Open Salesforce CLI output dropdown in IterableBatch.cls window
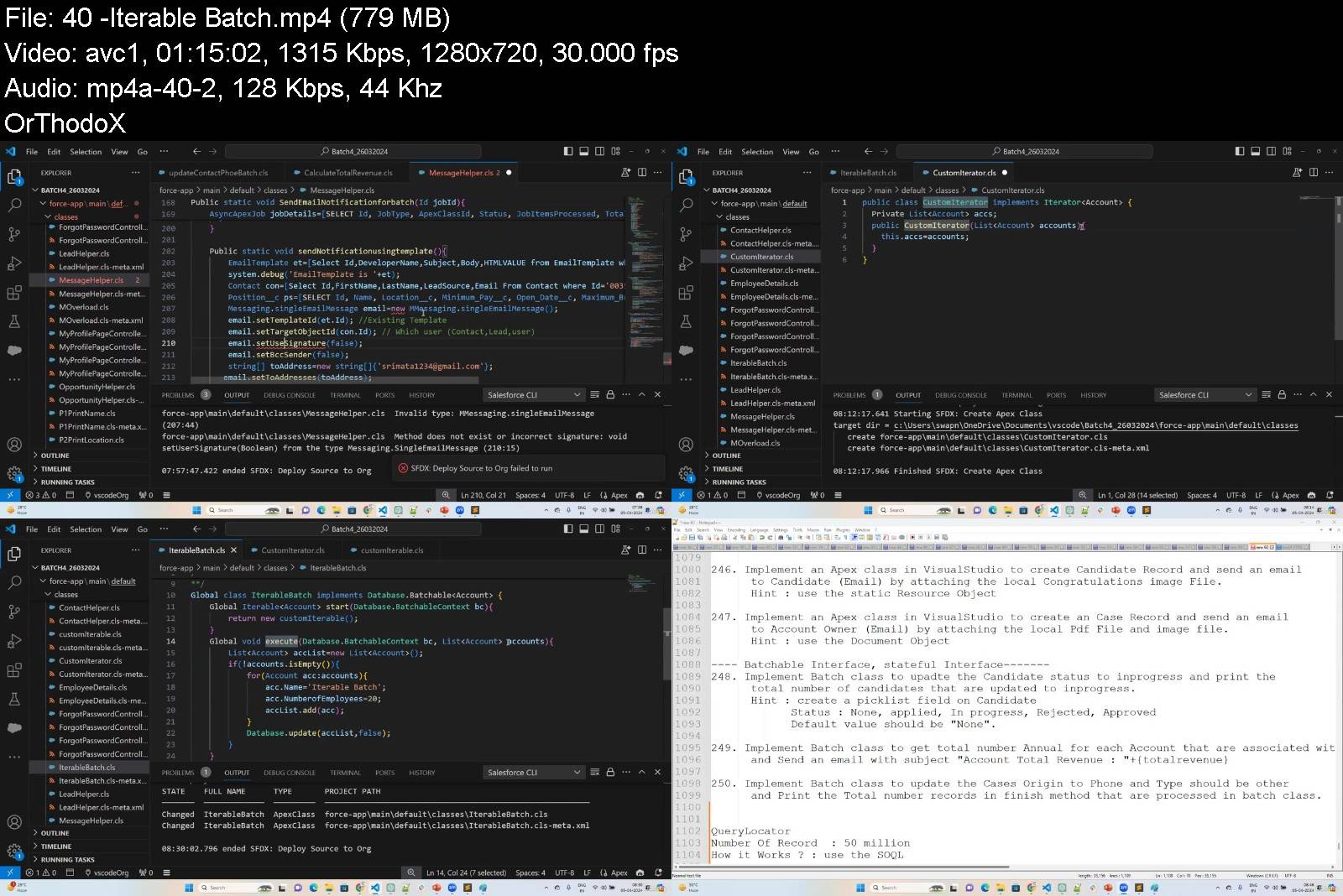 point(533,772)
